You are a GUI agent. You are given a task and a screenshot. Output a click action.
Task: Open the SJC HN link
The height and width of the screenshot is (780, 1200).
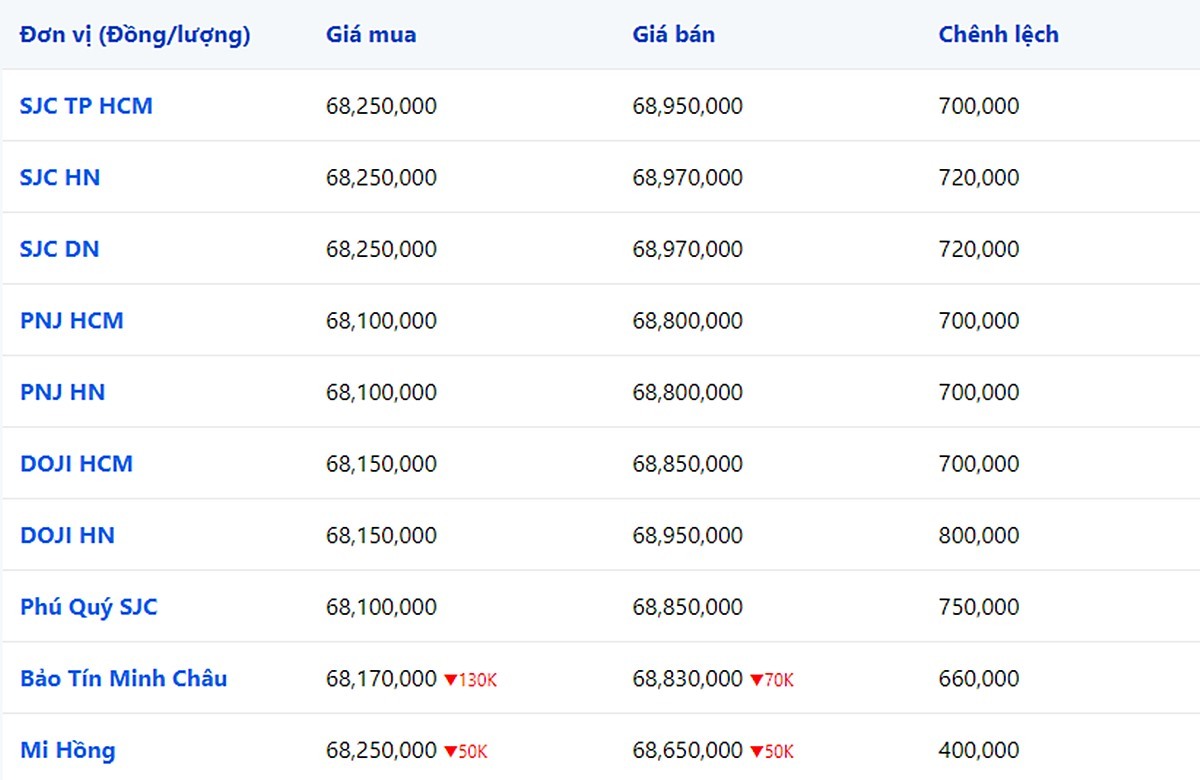(60, 178)
